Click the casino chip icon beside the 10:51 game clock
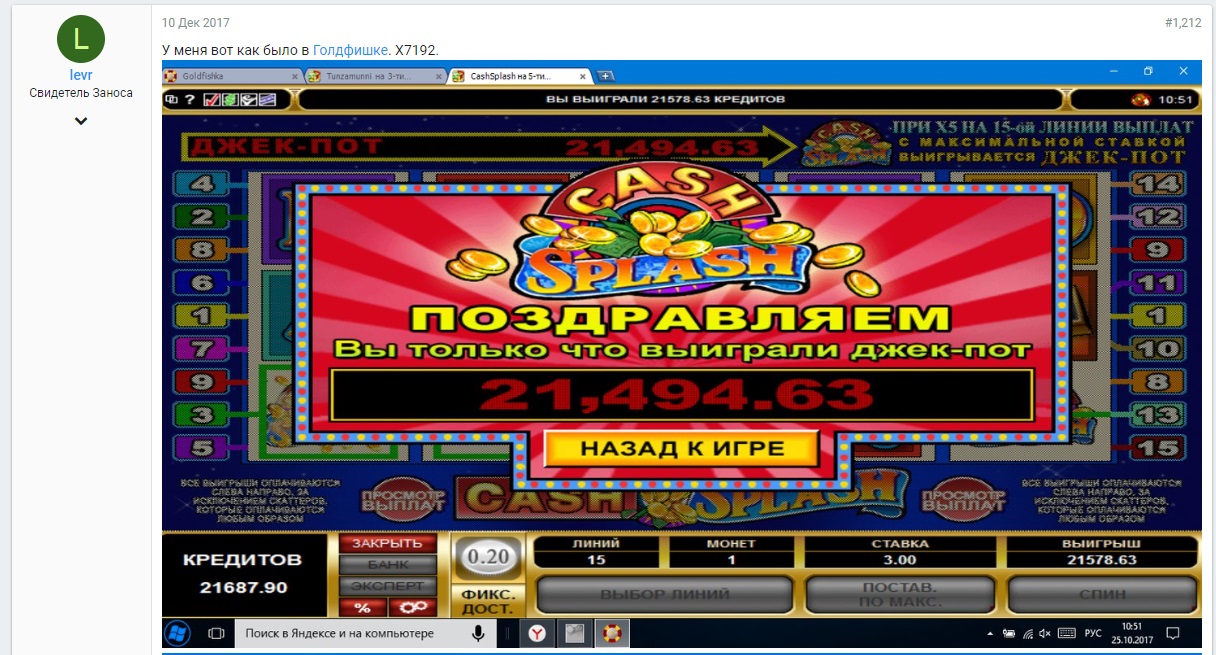This screenshot has height=655, width=1216. click(1140, 100)
